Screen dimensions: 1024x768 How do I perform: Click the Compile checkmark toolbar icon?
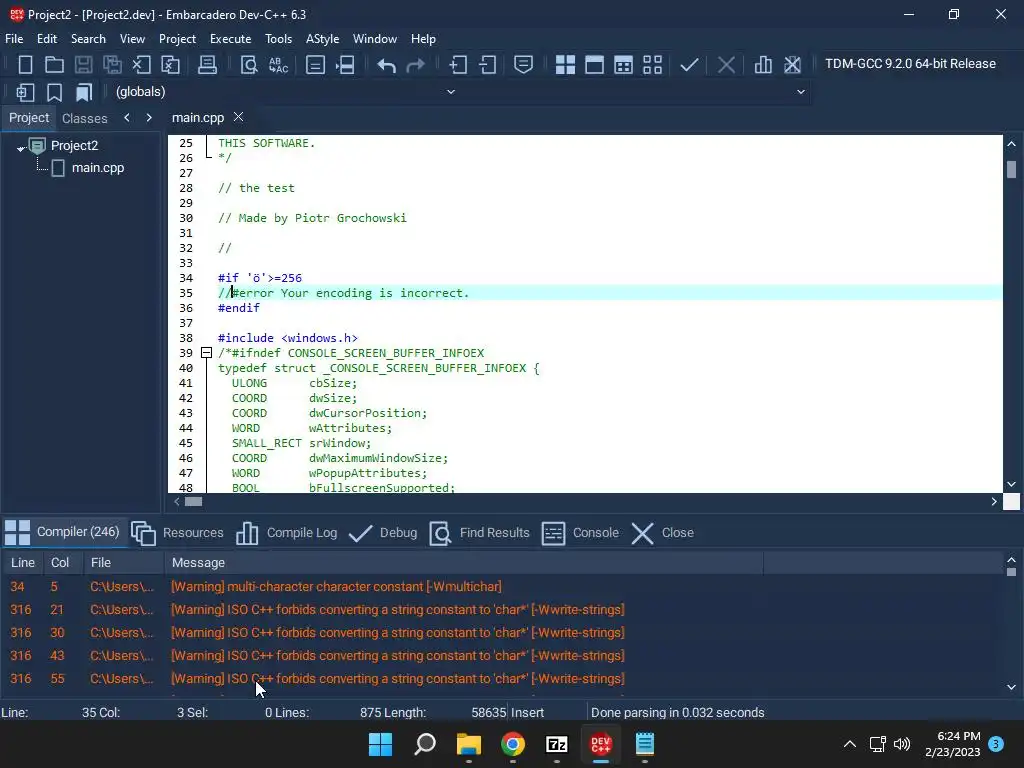click(x=689, y=65)
